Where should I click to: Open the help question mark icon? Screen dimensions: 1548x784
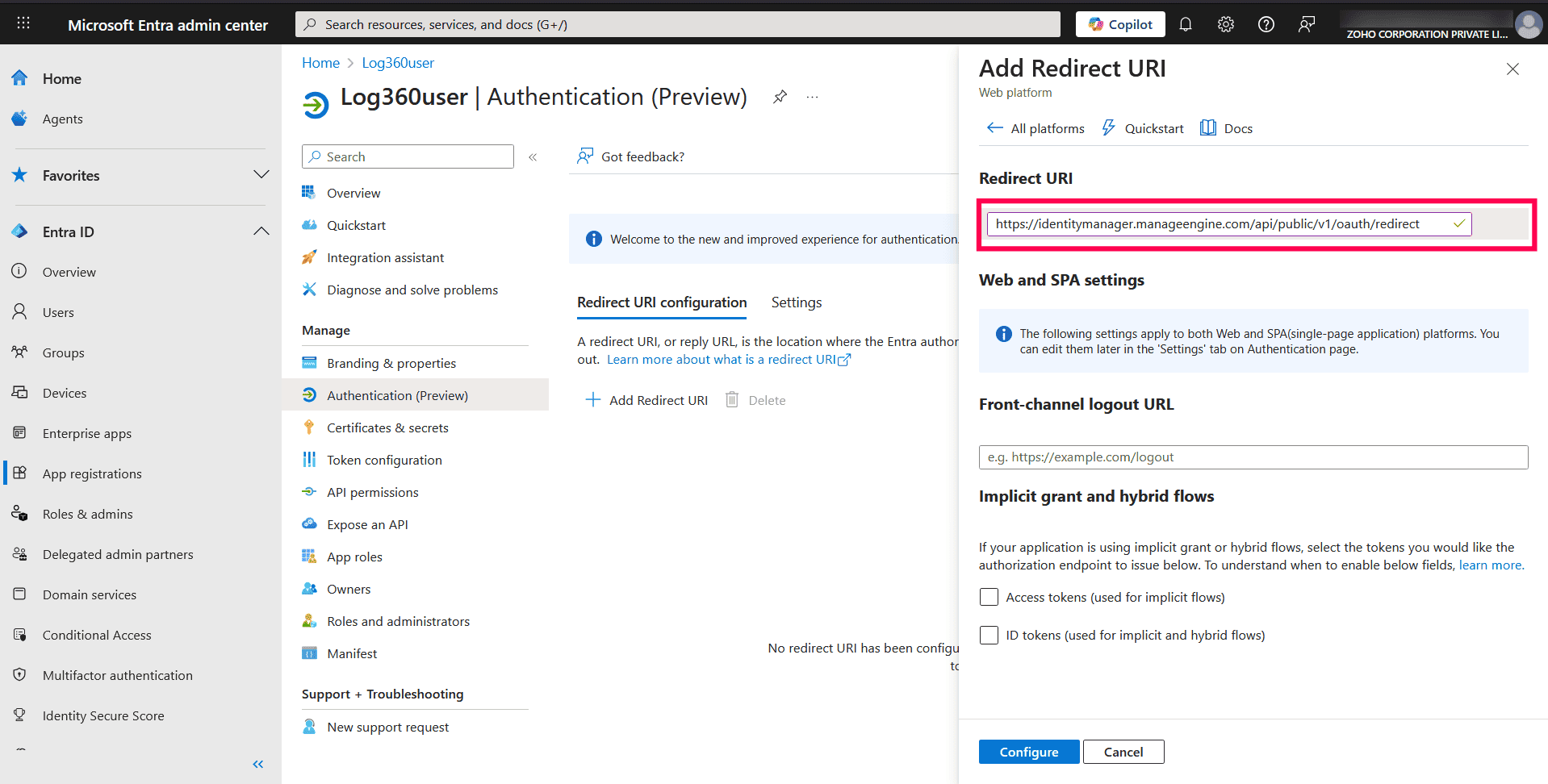1265,23
